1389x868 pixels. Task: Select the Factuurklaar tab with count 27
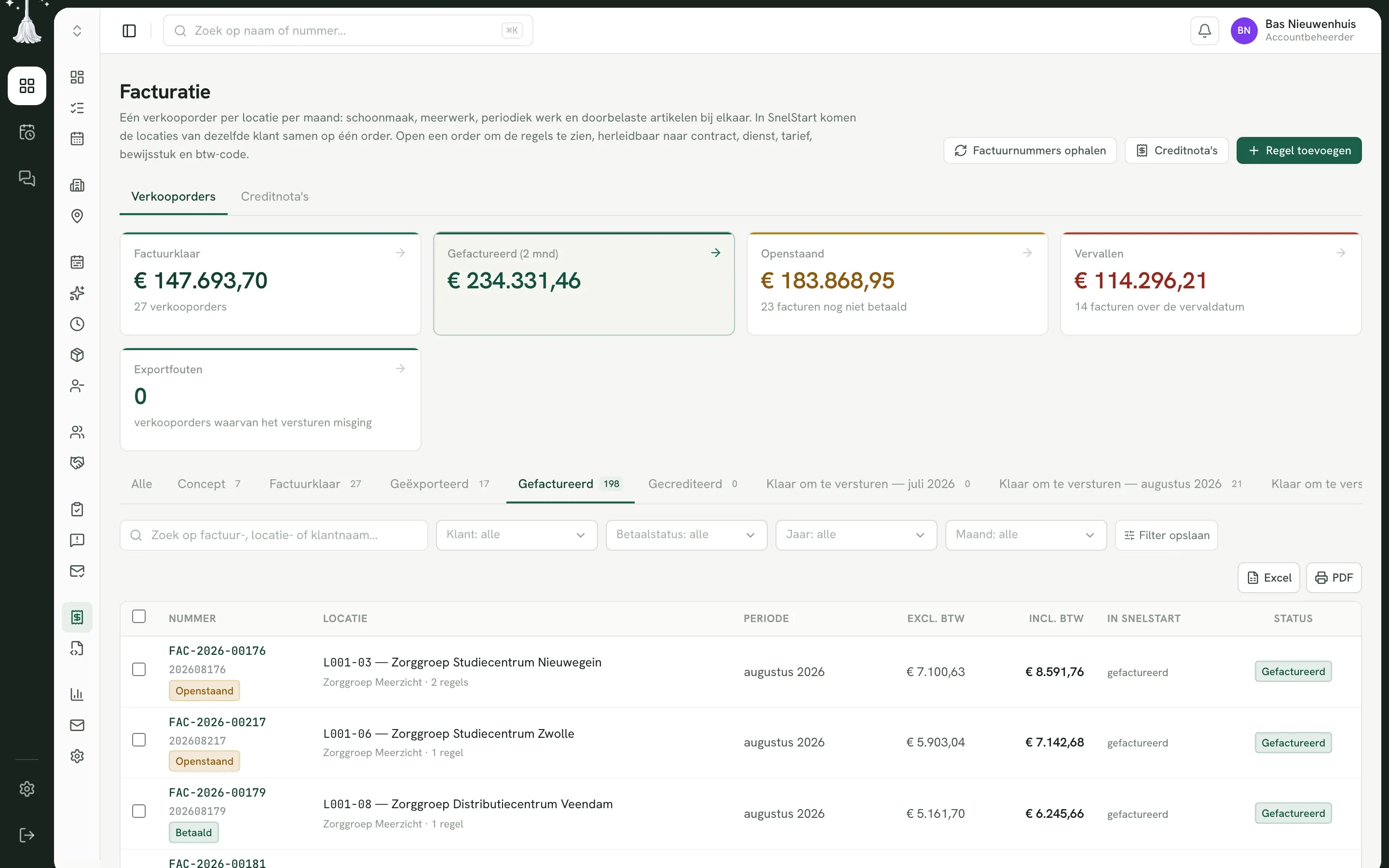pos(315,484)
